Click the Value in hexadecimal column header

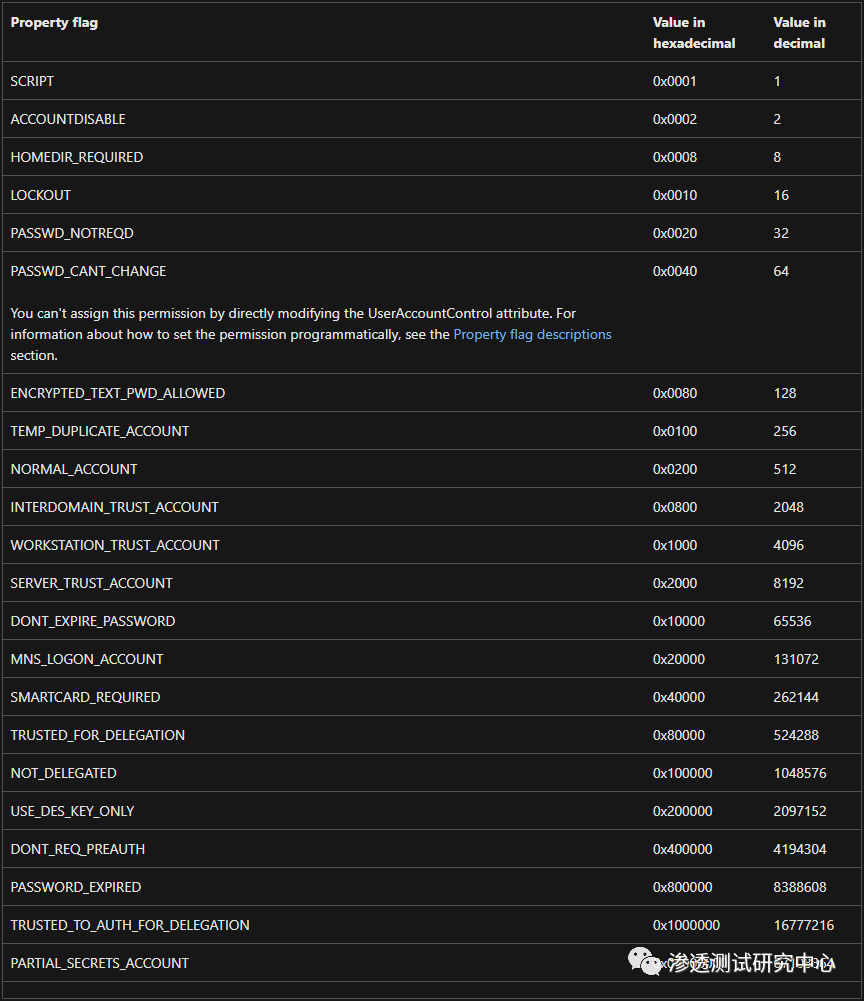coord(694,33)
